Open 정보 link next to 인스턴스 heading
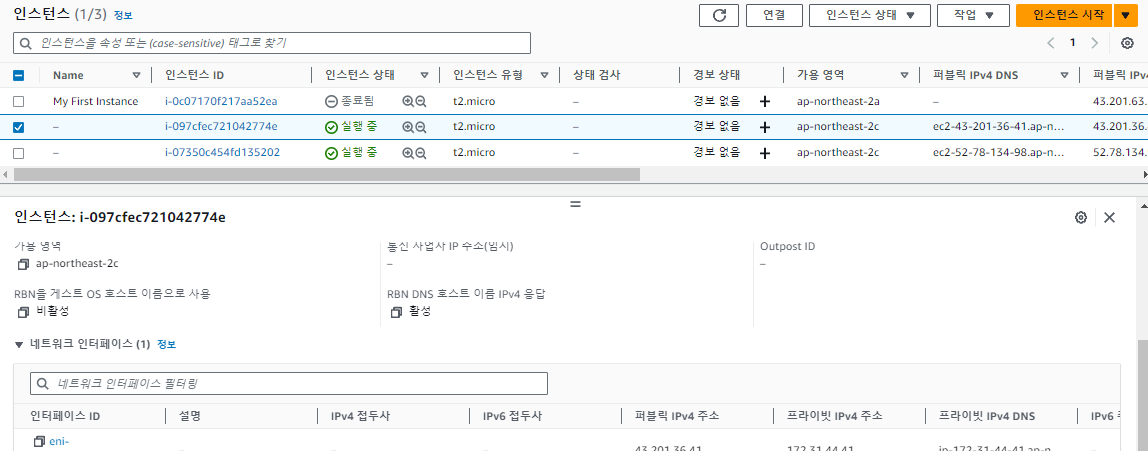The height and width of the screenshot is (451, 1148). tap(123, 15)
